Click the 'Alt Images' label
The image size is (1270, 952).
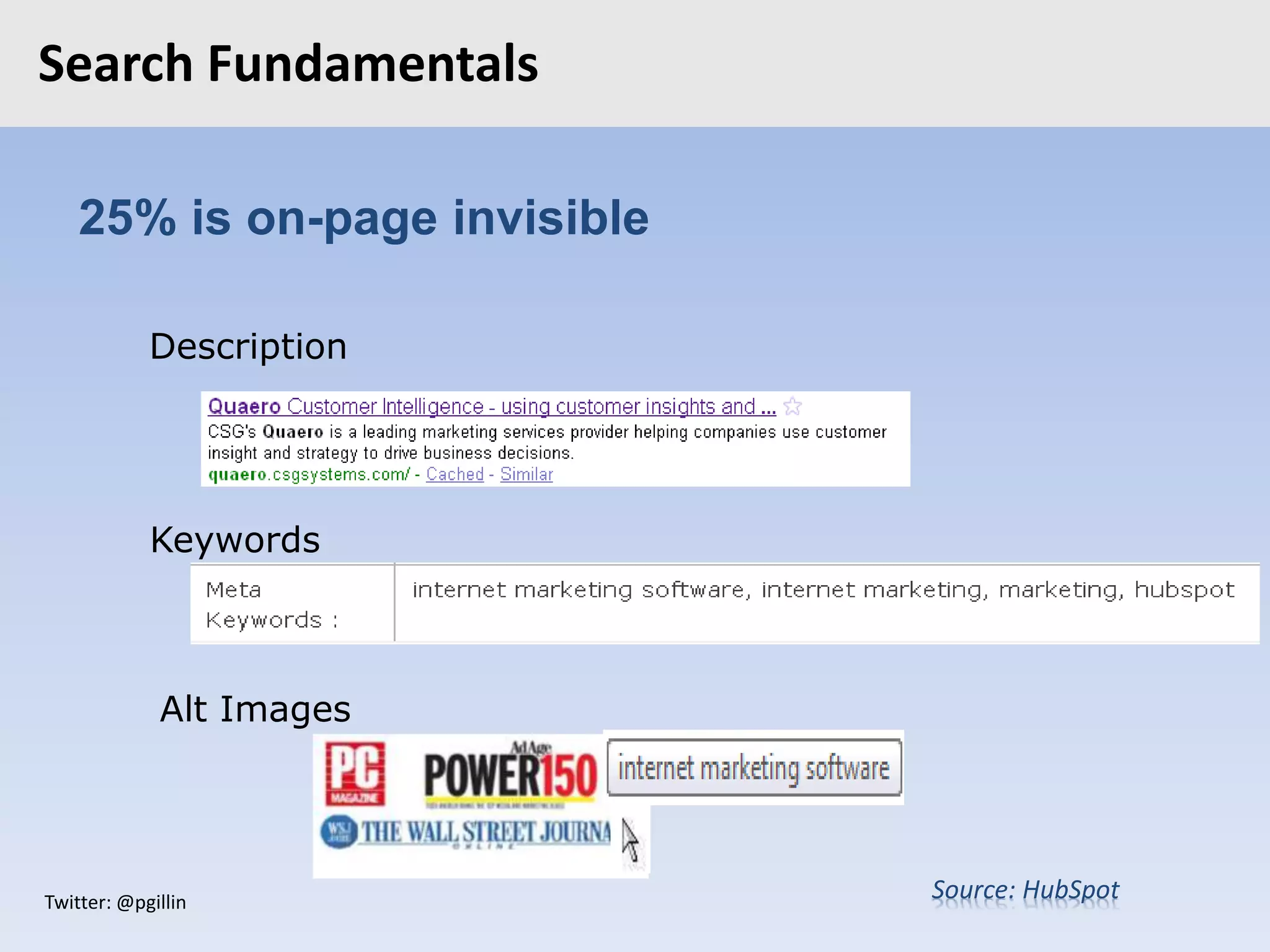pyautogui.click(x=255, y=709)
